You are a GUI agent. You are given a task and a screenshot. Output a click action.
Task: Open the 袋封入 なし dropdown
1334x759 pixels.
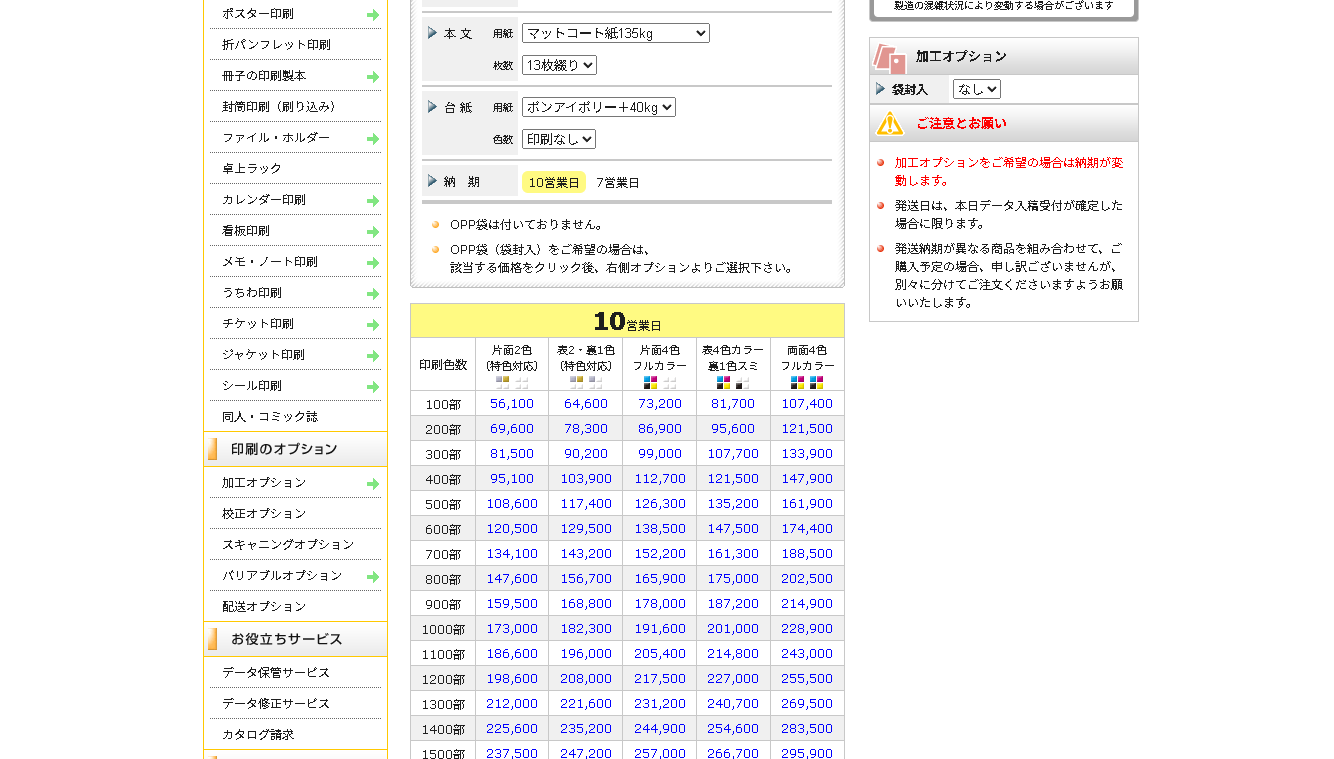976,89
